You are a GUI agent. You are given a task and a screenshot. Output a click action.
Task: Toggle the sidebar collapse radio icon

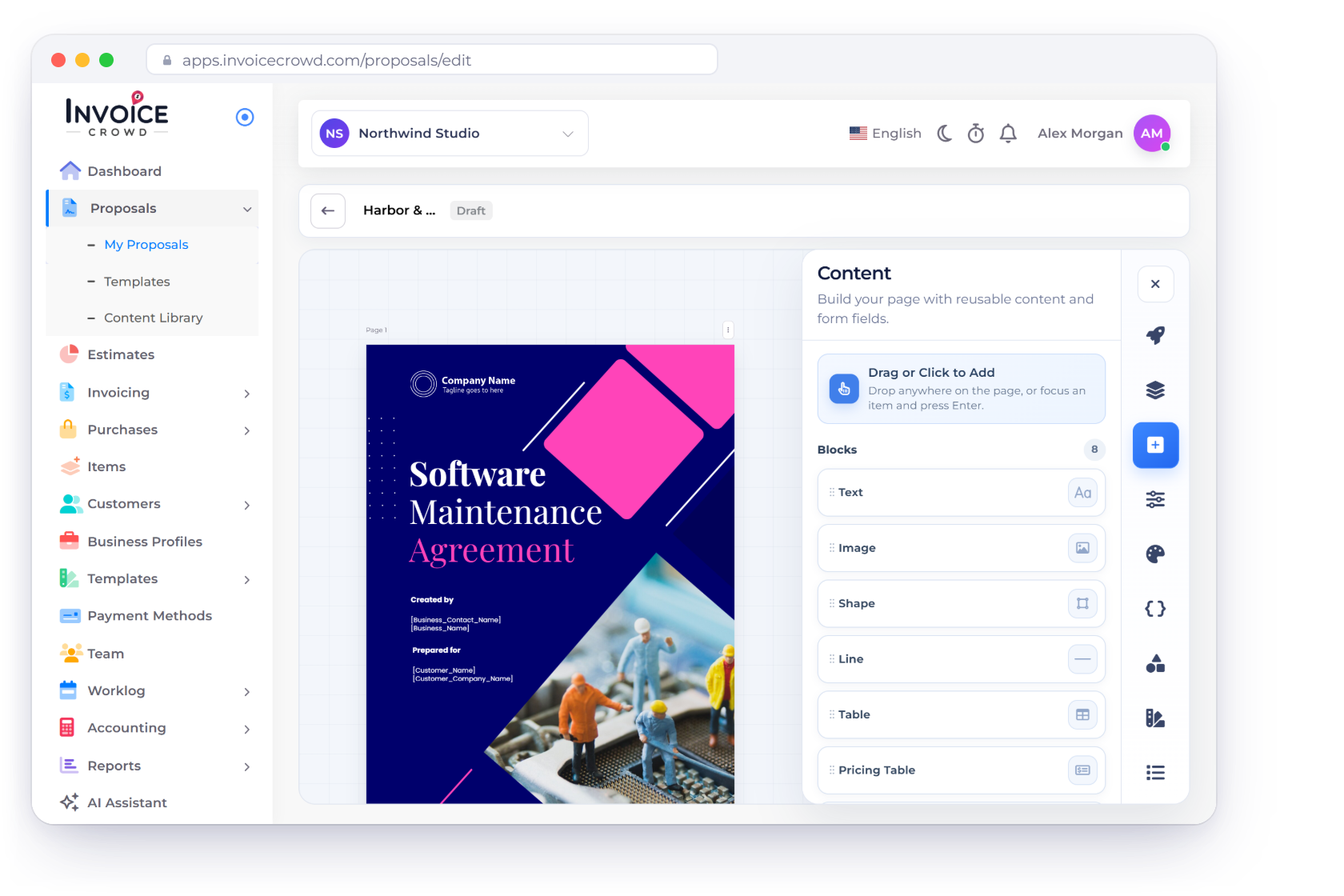click(x=245, y=118)
